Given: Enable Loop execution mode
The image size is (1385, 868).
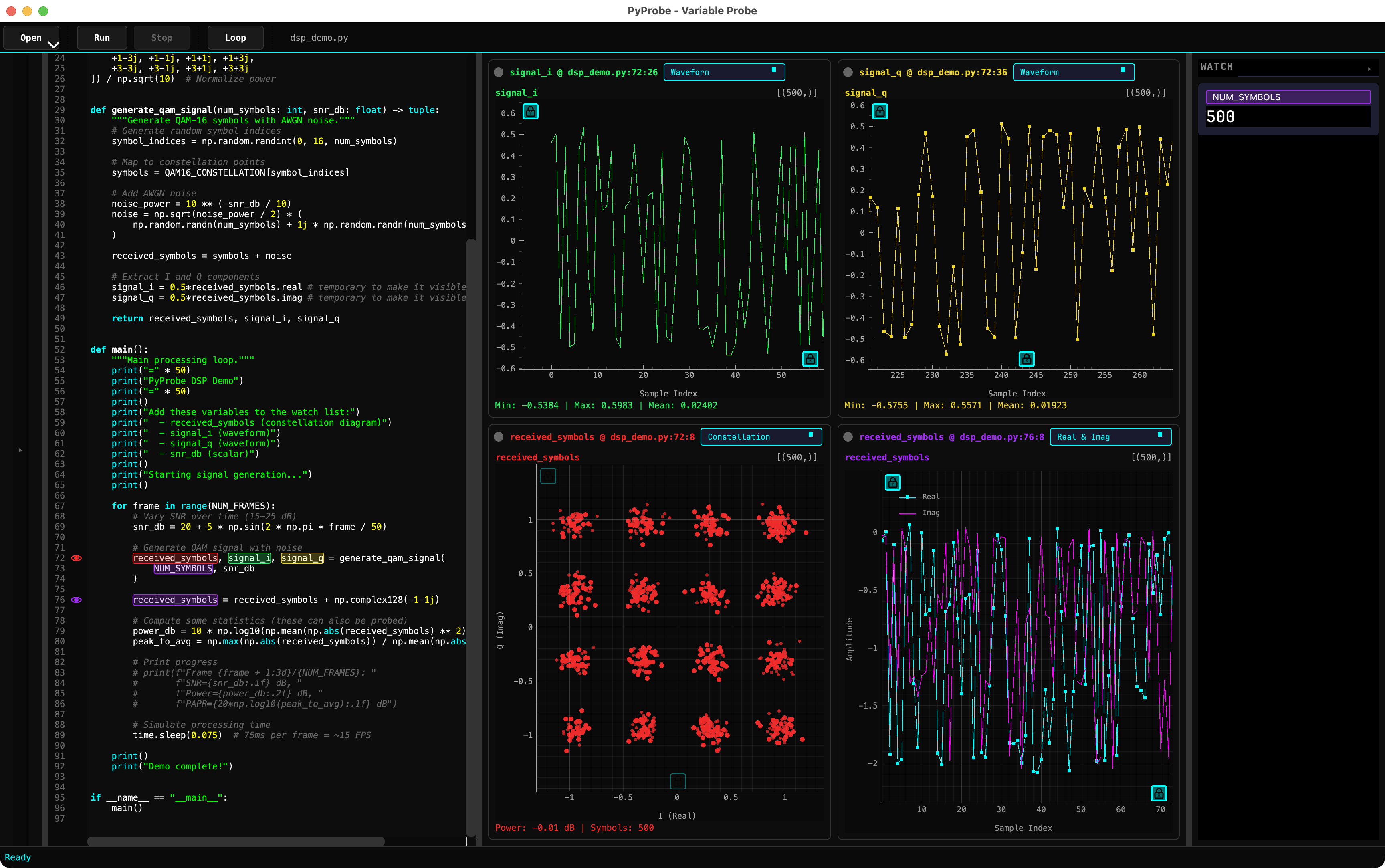Looking at the screenshot, I should (235, 37).
